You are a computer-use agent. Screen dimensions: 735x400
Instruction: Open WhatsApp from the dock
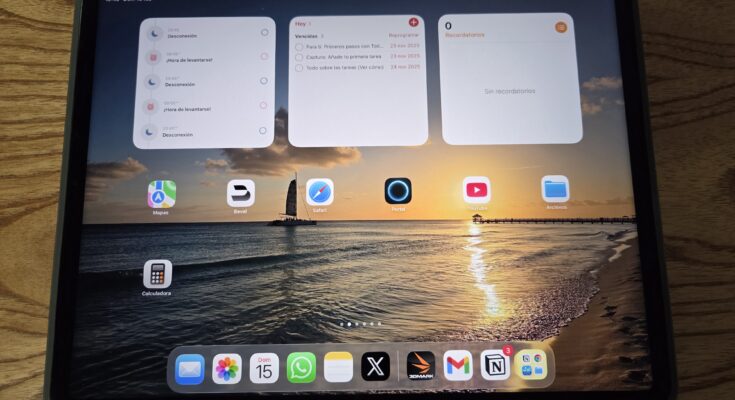(301, 367)
